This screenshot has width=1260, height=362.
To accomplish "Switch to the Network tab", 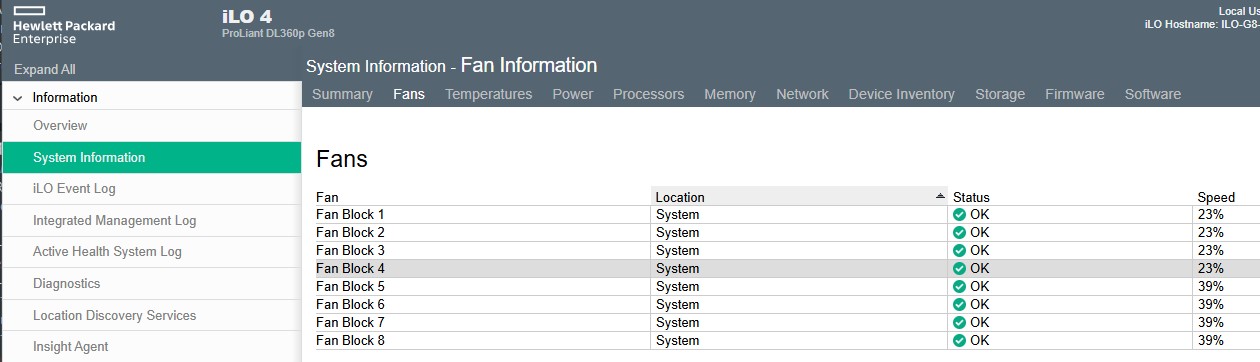I will pyautogui.click(x=802, y=94).
